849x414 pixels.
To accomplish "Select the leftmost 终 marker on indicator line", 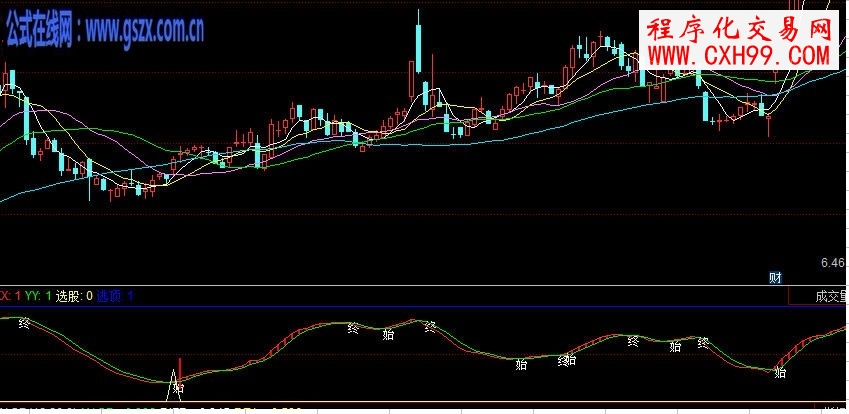I will click(24, 323).
